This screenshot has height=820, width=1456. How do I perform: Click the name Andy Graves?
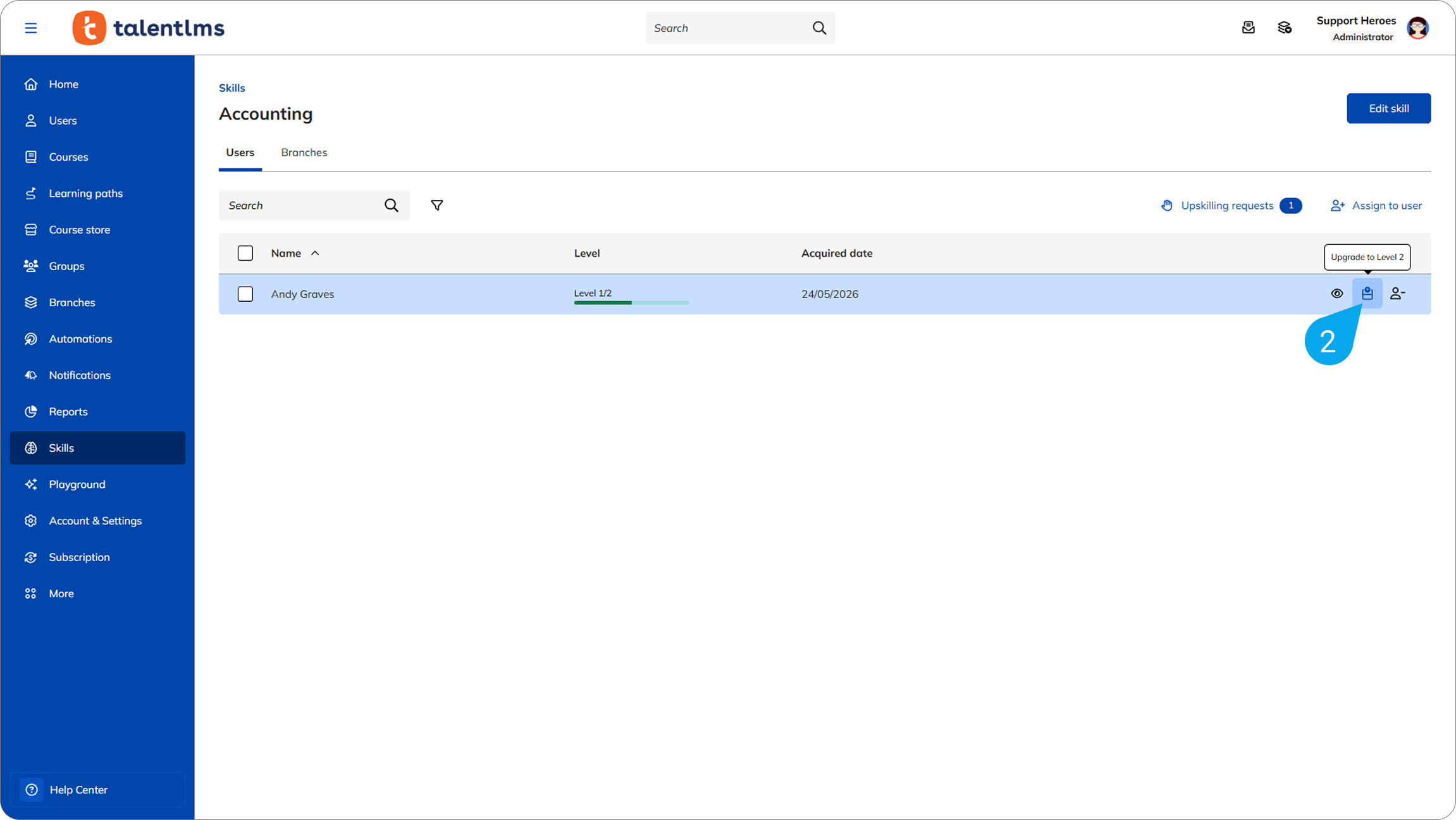point(302,294)
